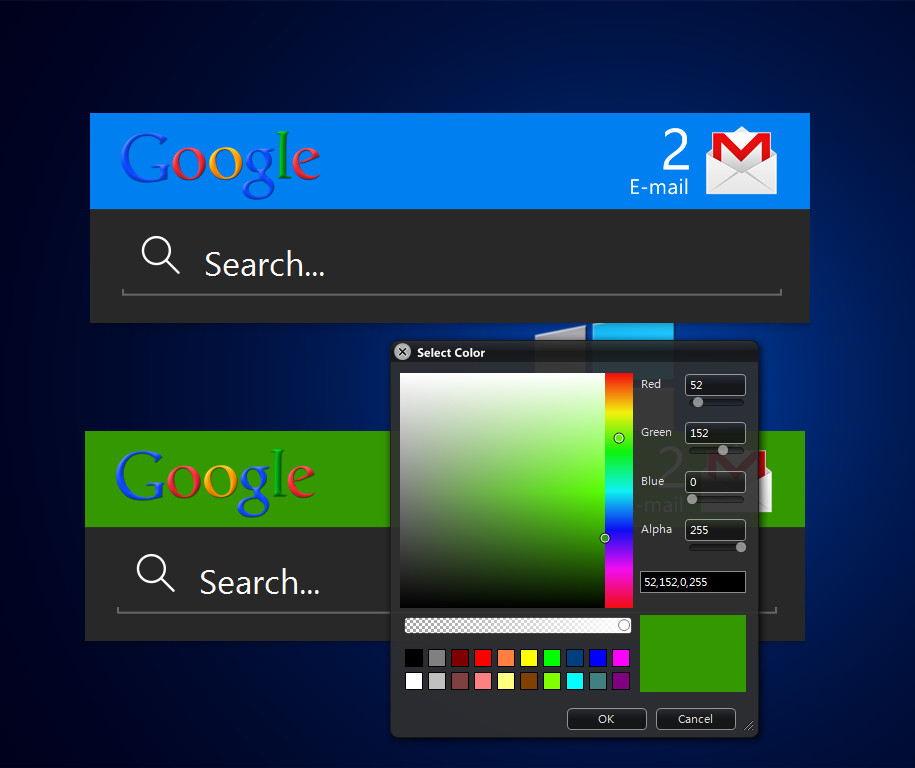This screenshot has width=915, height=768.
Task: Dismiss the dialog with Cancel
Action: [696, 719]
